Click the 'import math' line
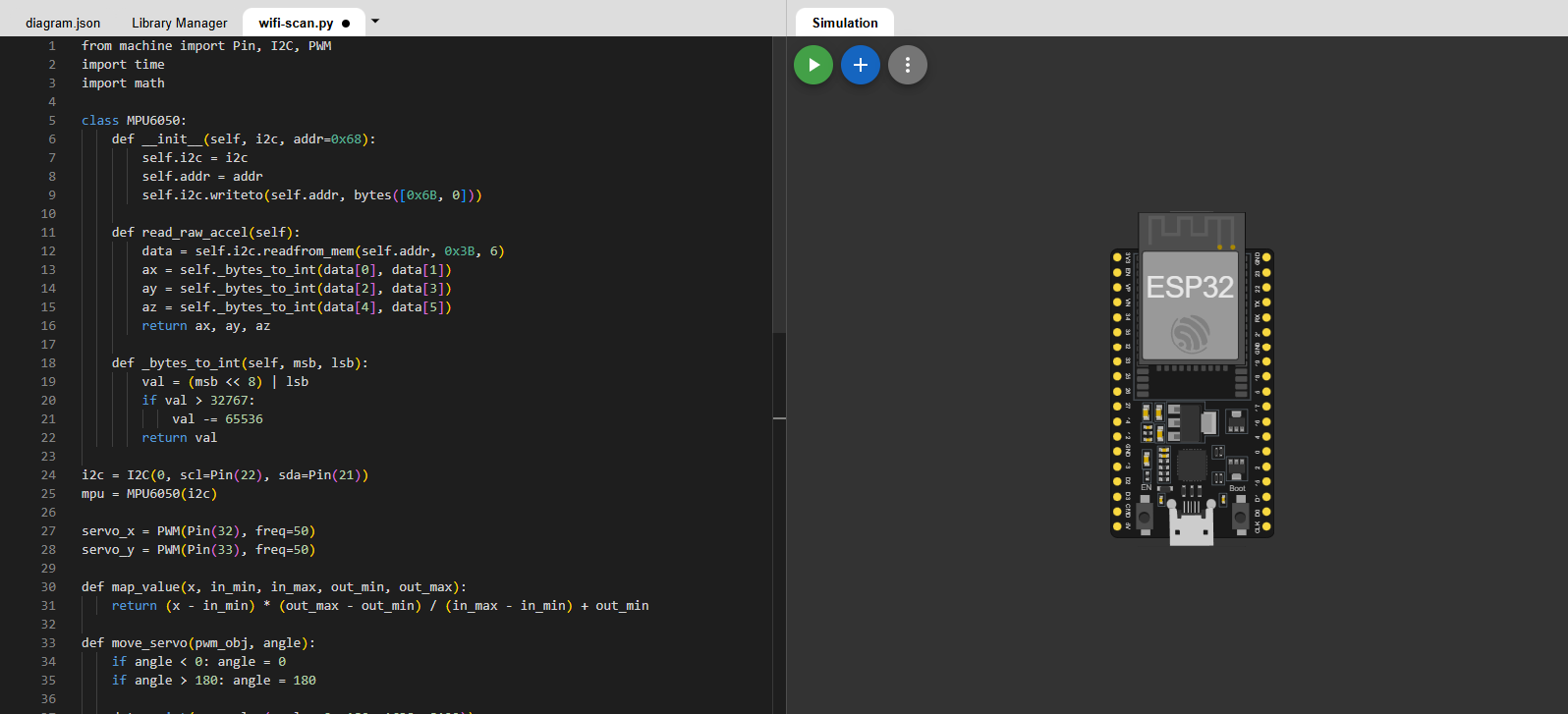The width and height of the screenshot is (1568, 714). pyautogui.click(x=123, y=83)
